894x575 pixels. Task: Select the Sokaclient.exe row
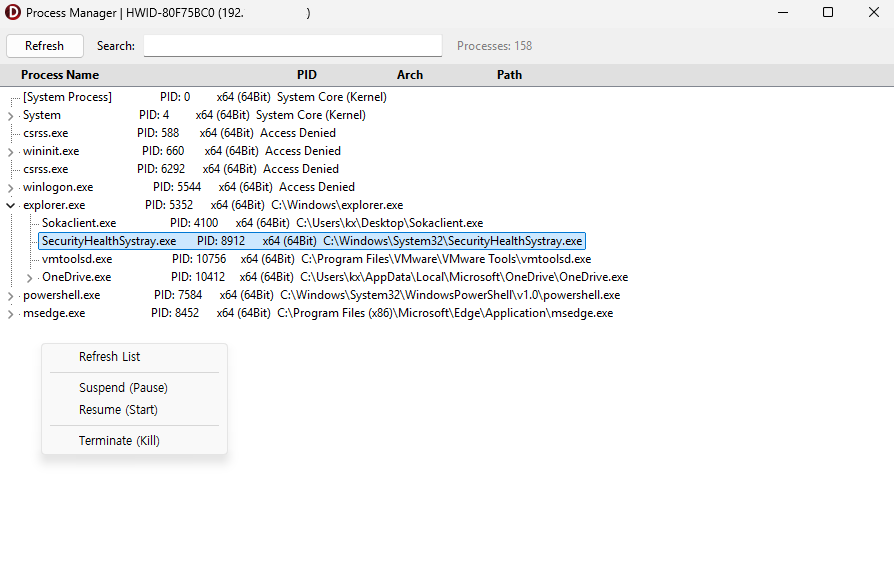coord(262,223)
